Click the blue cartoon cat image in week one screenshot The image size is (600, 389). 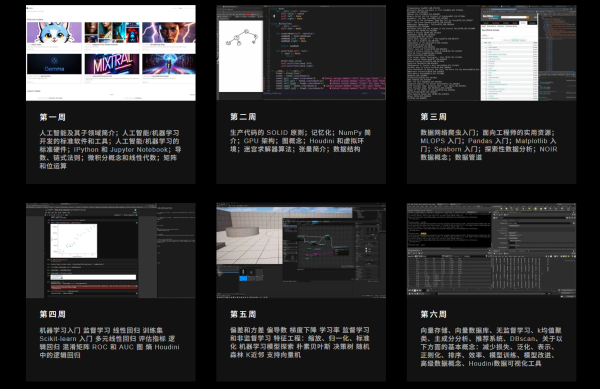(54, 32)
